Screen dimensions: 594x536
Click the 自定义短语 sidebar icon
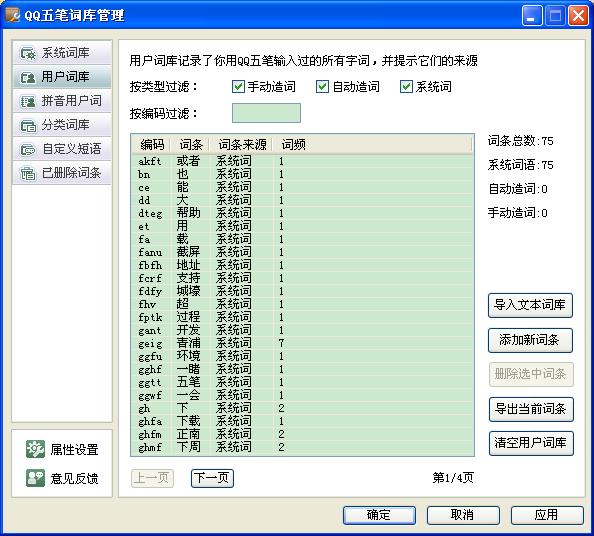click(x=28, y=149)
